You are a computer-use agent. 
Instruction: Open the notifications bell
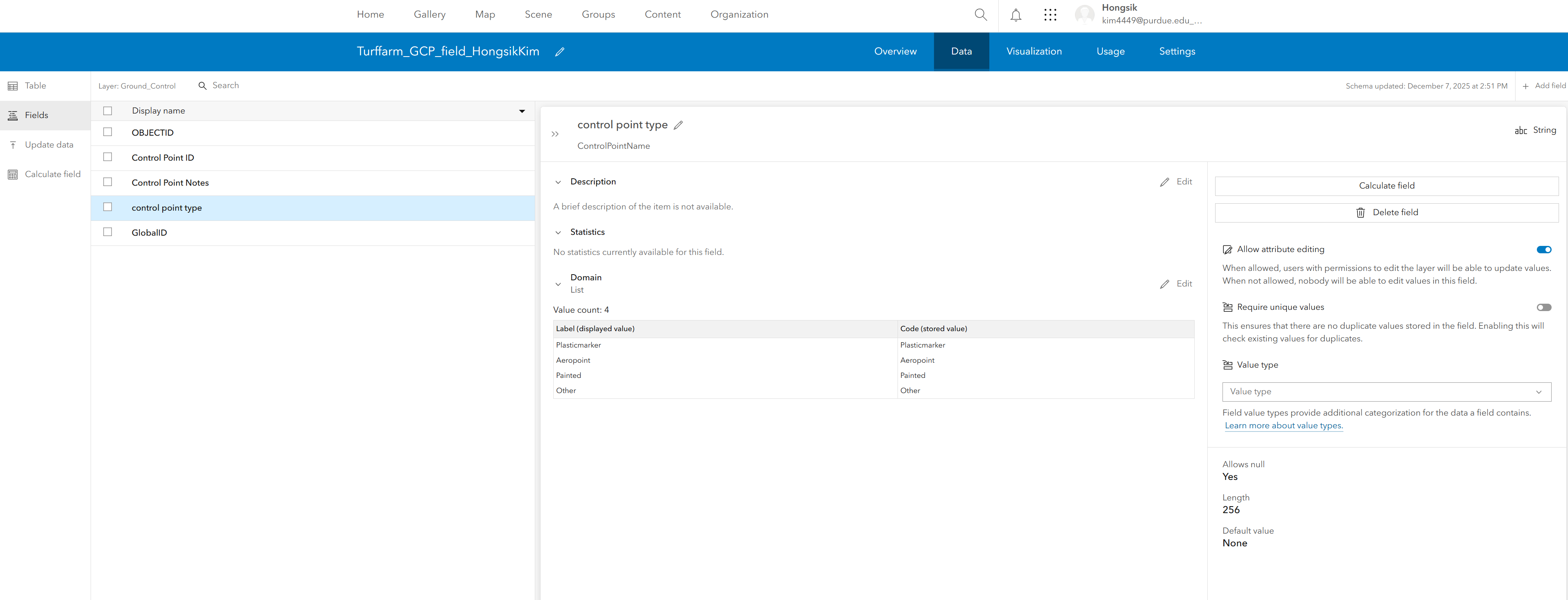[x=1015, y=15]
